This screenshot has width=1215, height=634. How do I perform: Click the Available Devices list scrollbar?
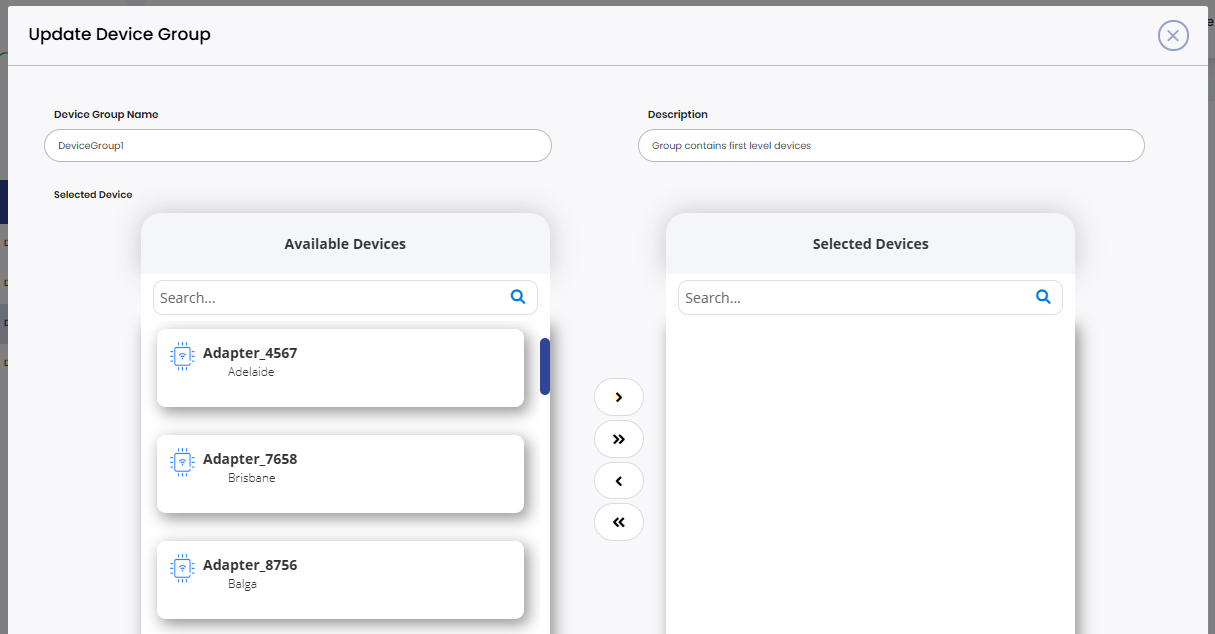pos(545,367)
